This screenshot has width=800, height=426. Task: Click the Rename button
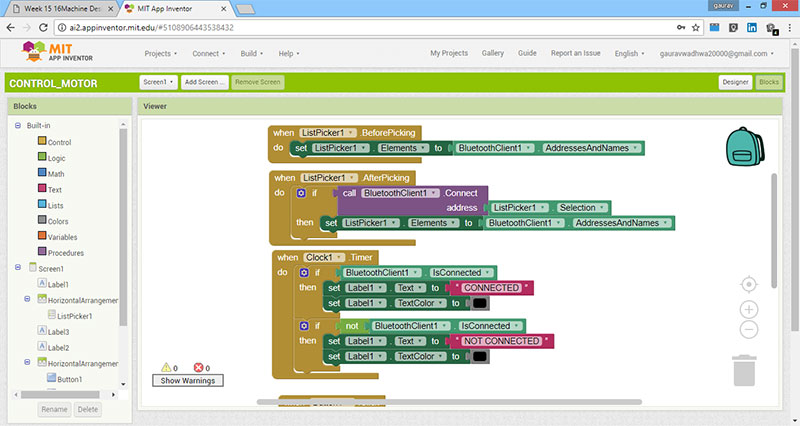point(55,409)
